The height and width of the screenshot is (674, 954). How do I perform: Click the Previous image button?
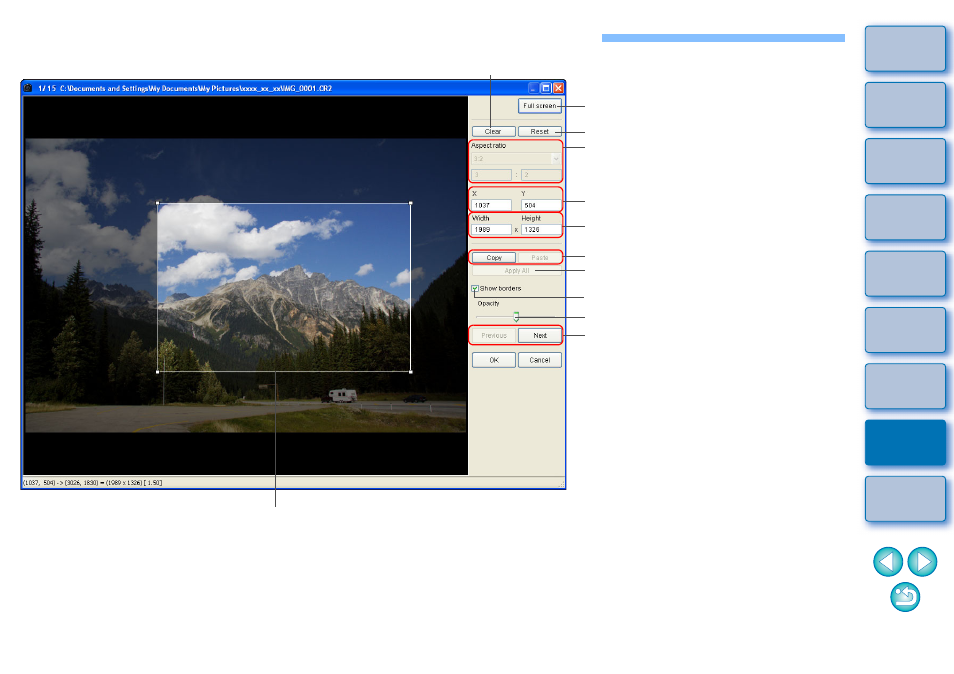[493, 336]
